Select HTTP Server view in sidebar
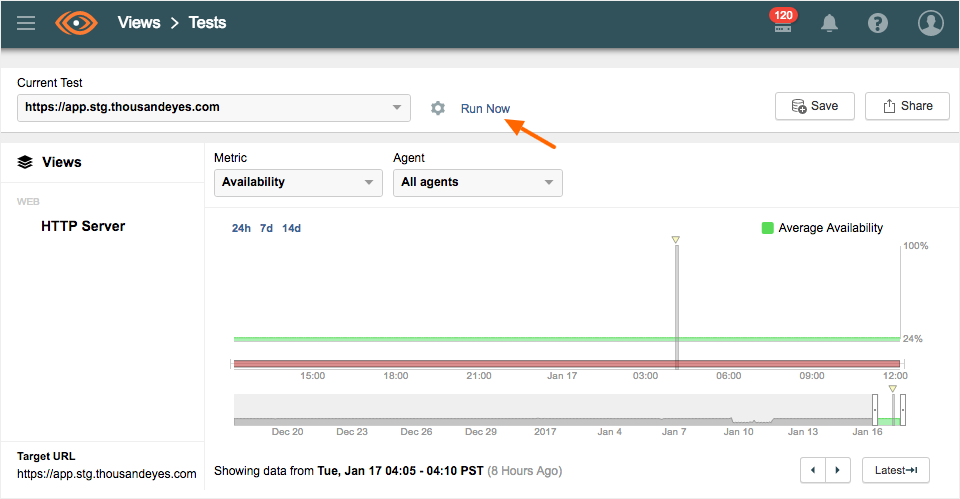The height and width of the screenshot is (499, 960). (x=83, y=226)
